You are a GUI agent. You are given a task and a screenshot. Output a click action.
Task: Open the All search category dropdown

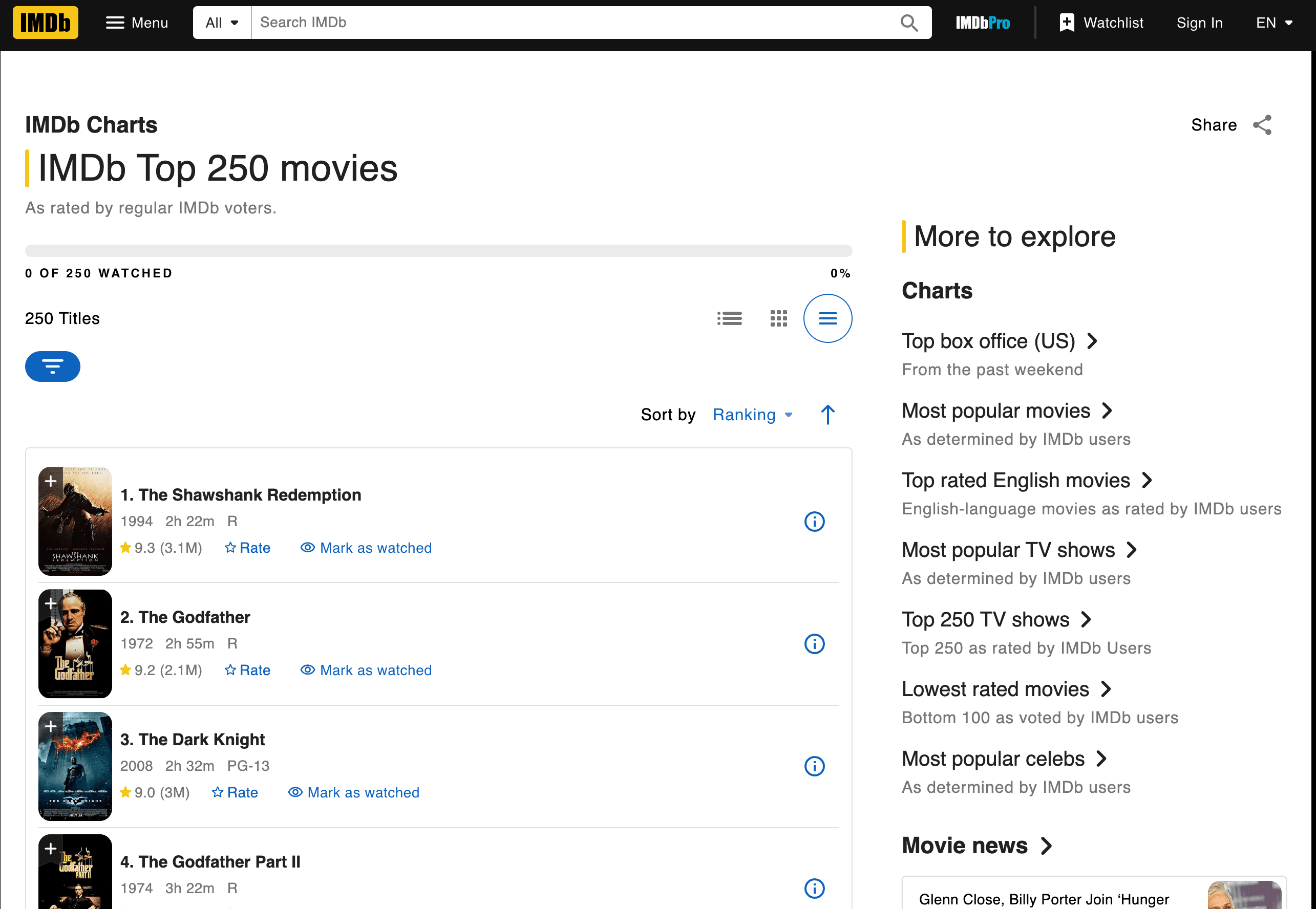[x=222, y=23]
